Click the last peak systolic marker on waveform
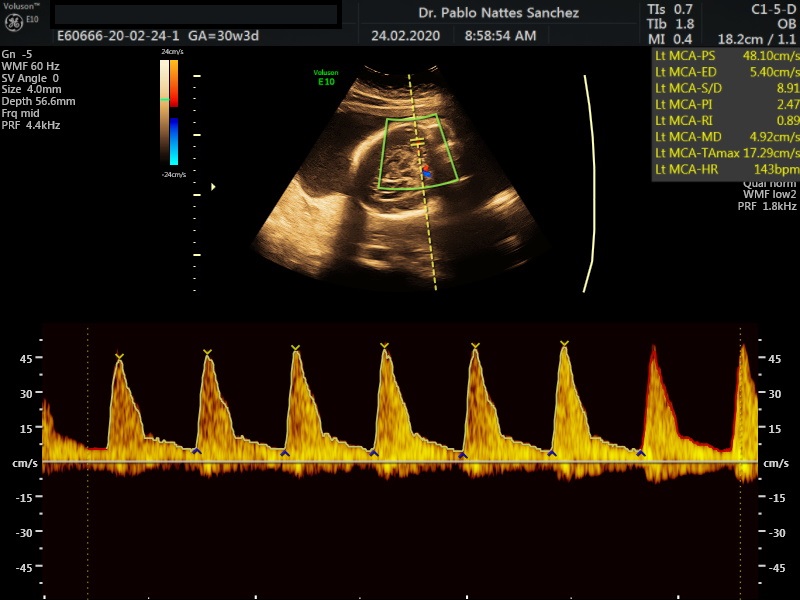800x600 pixels. (x=564, y=345)
